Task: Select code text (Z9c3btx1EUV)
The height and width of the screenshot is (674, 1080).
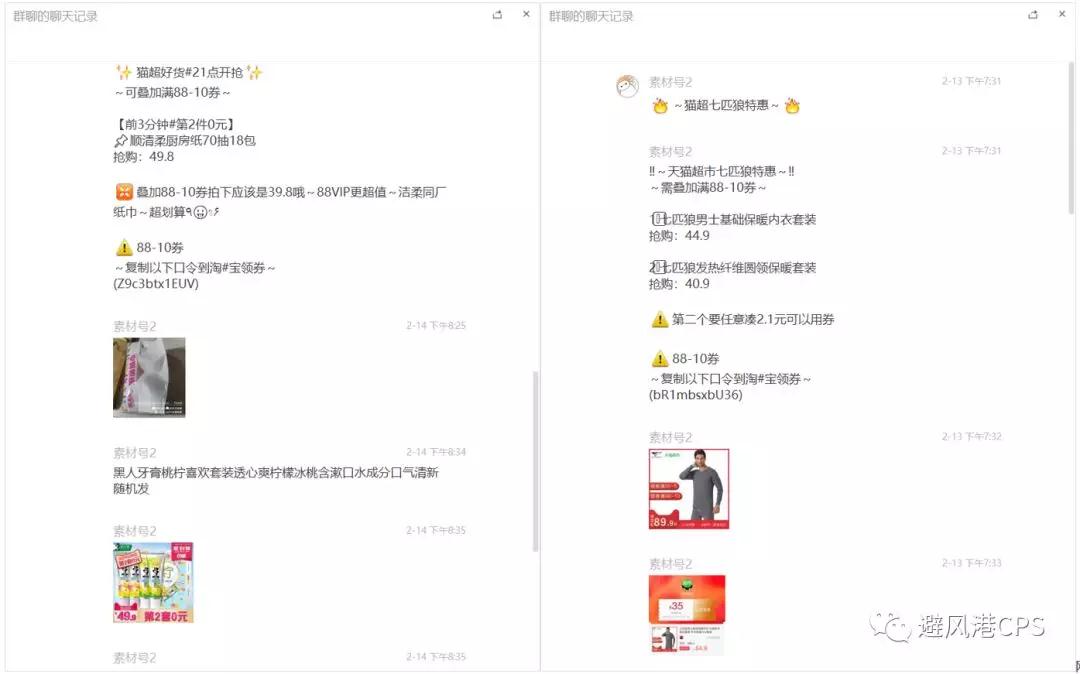Action: pos(156,284)
